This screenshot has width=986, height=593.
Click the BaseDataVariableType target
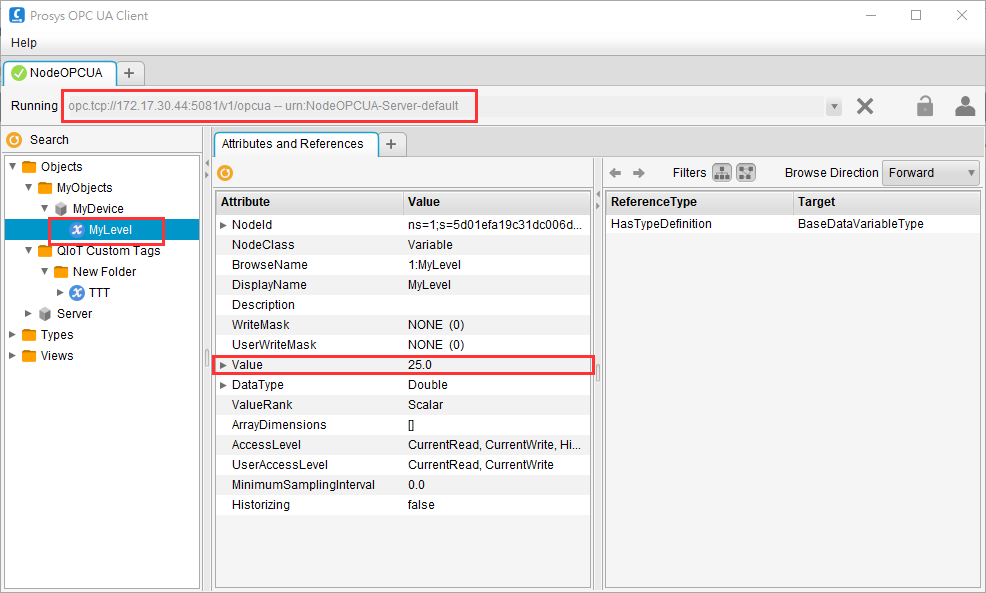click(x=861, y=224)
